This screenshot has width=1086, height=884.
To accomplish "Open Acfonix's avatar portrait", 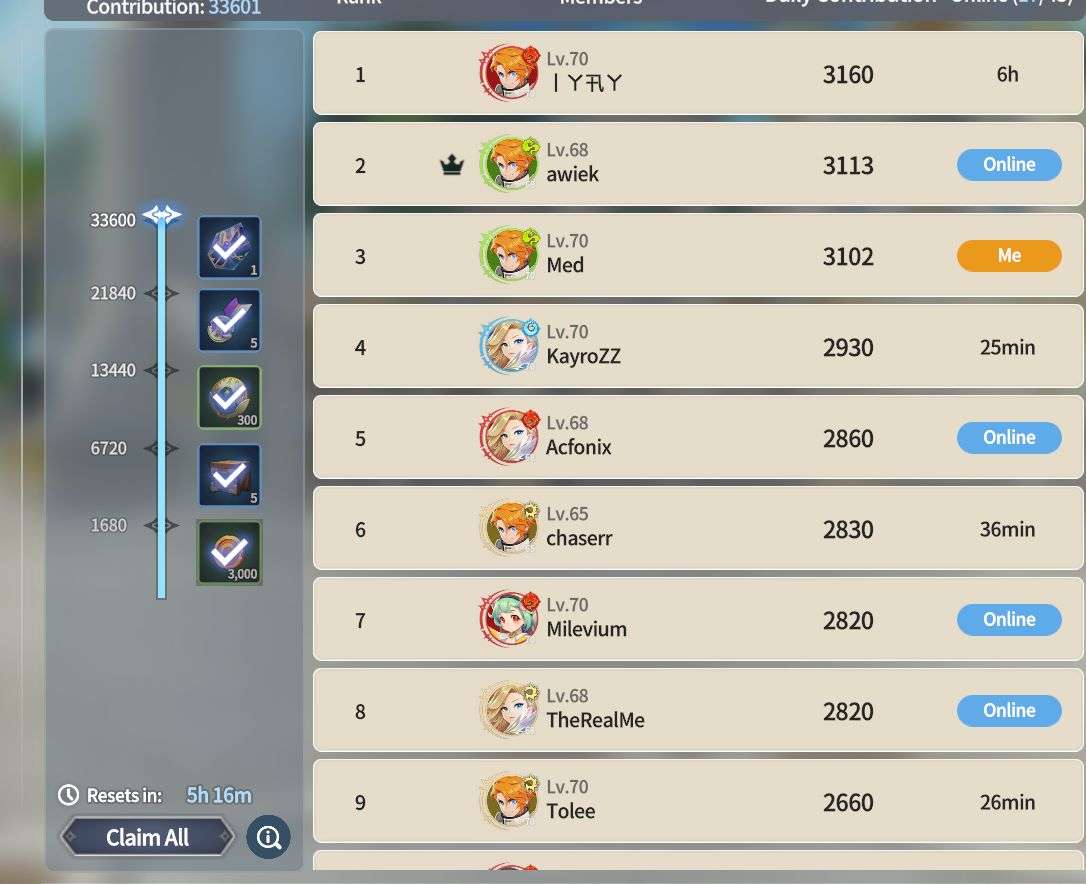I will pyautogui.click(x=510, y=436).
